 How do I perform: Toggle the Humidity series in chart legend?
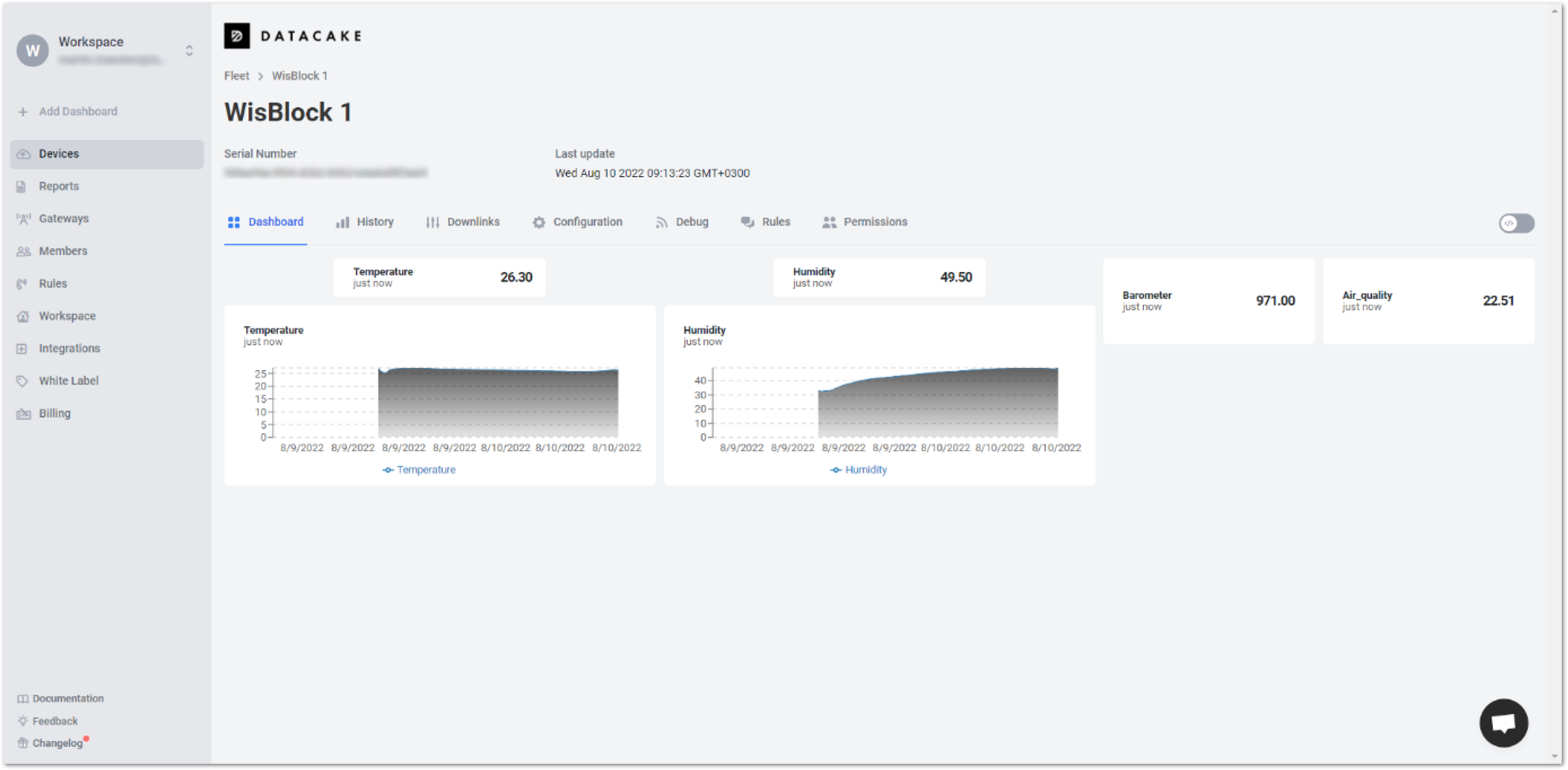tap(858, 469)
